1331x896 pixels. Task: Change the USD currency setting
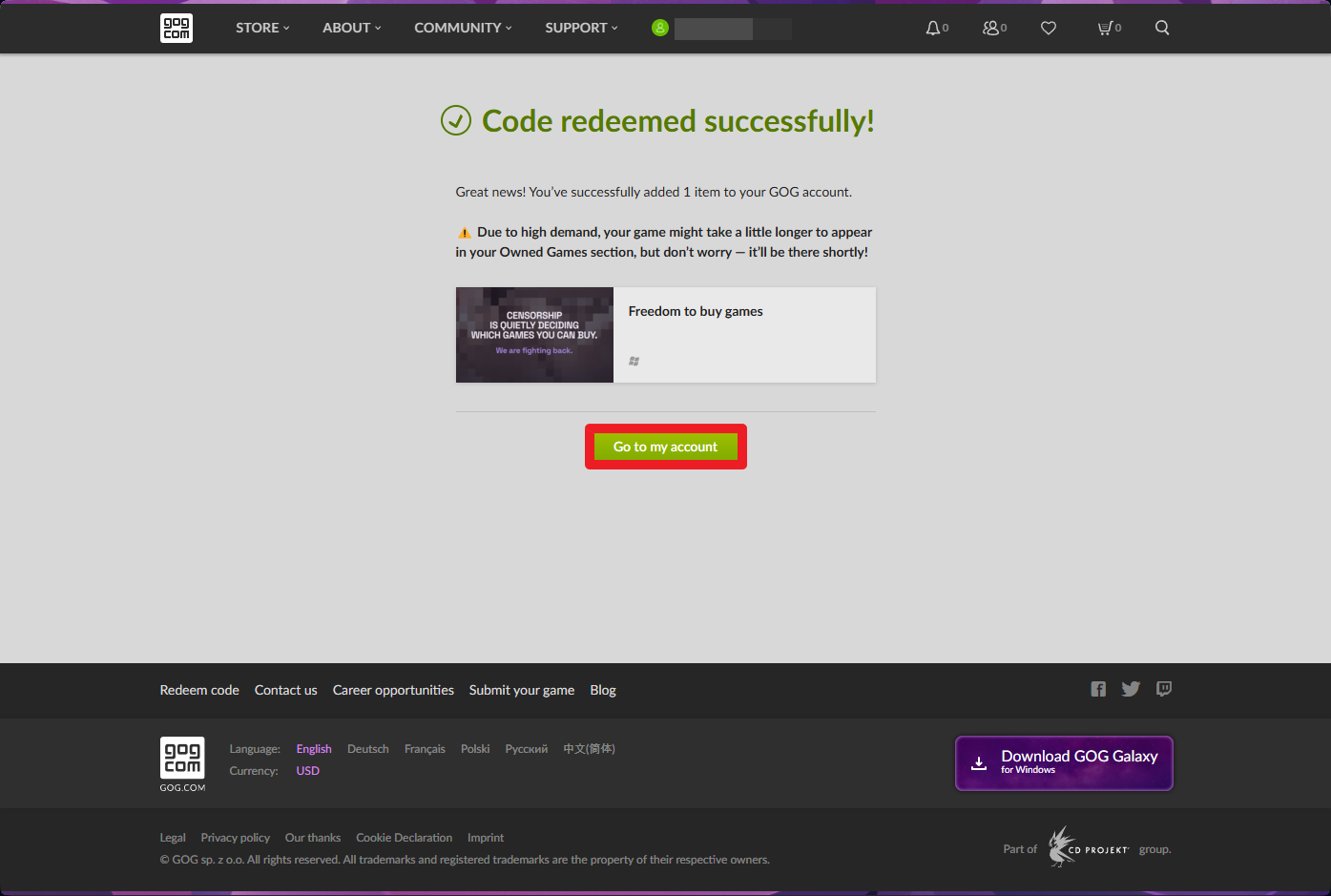[307, 771]
